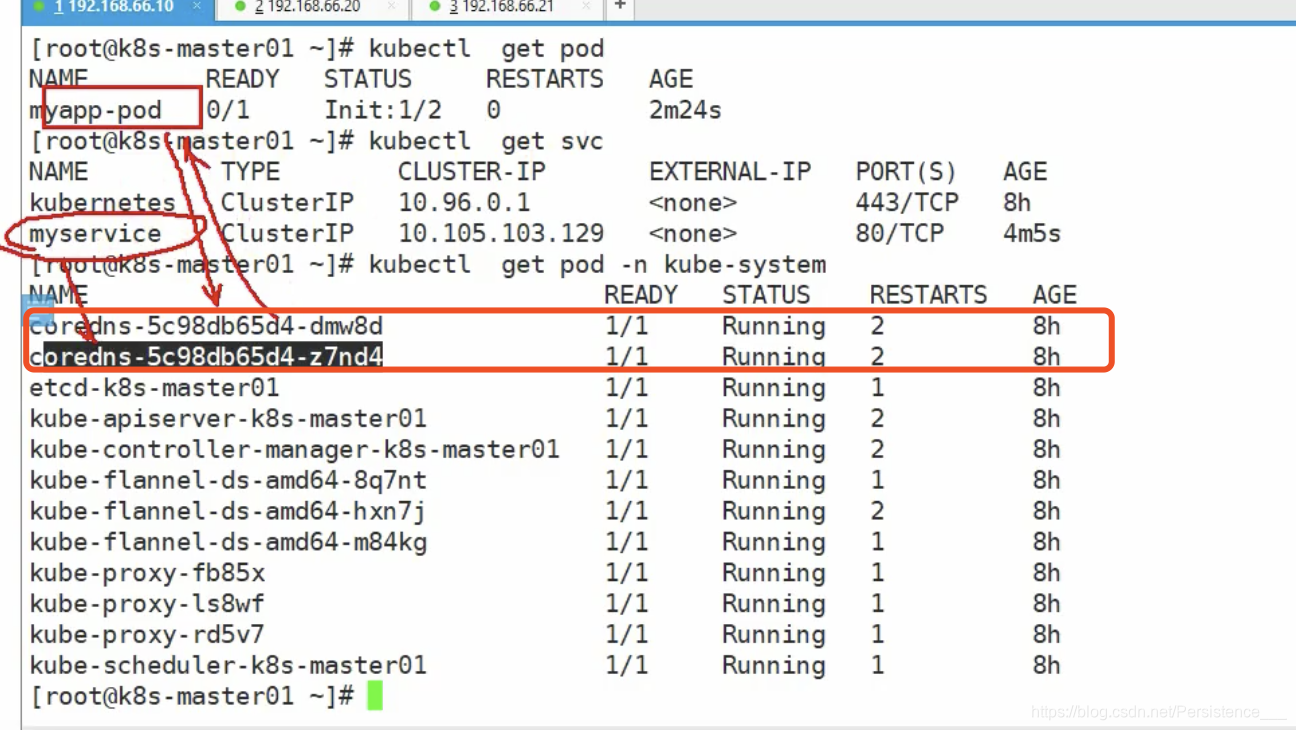Click the green status dot on tab 192.168.66.20
Image resolution: width=1296 pixels, height=730 pixels.
coord(239,7)
